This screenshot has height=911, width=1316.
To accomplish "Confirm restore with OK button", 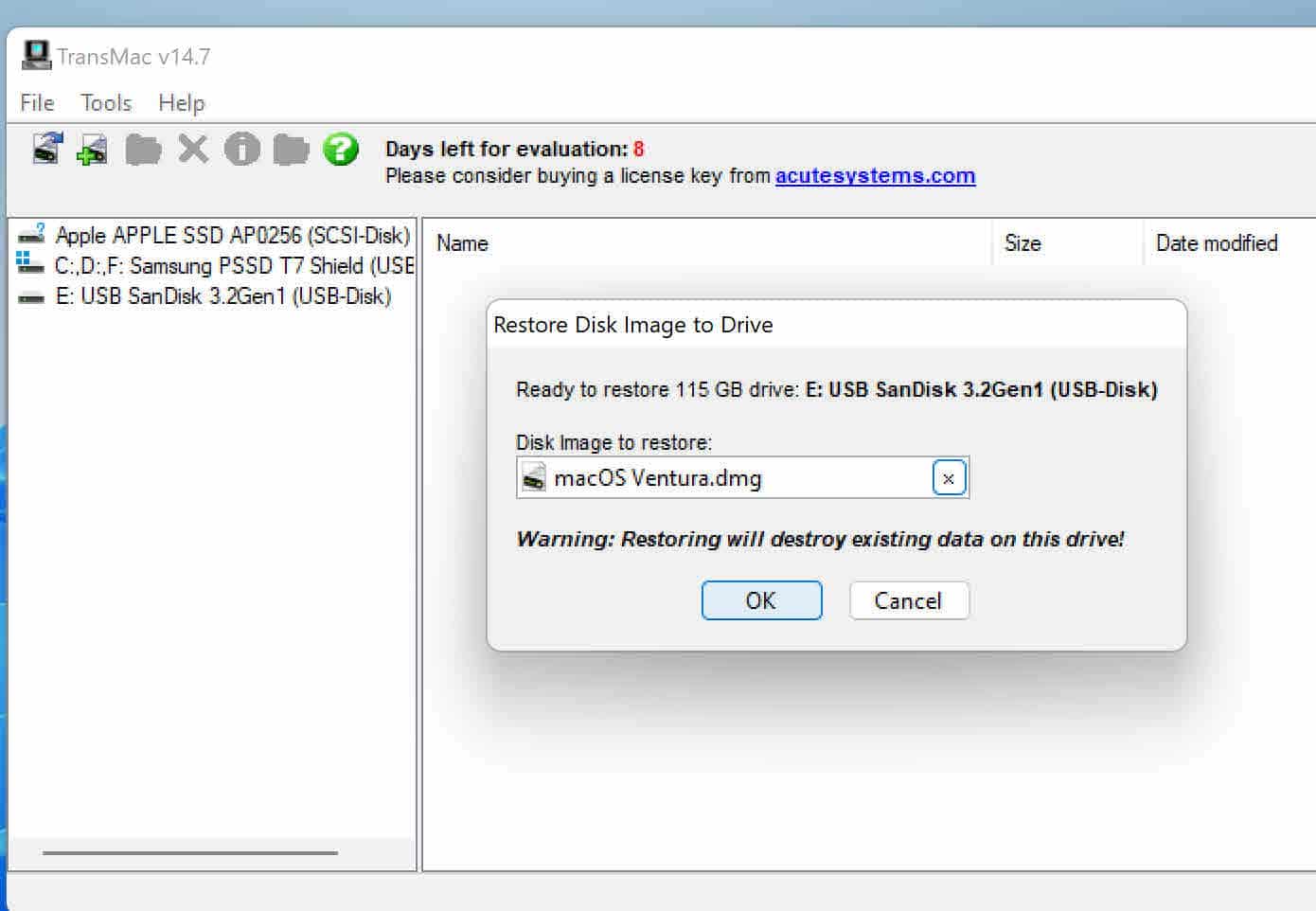I will click(761, 600).
